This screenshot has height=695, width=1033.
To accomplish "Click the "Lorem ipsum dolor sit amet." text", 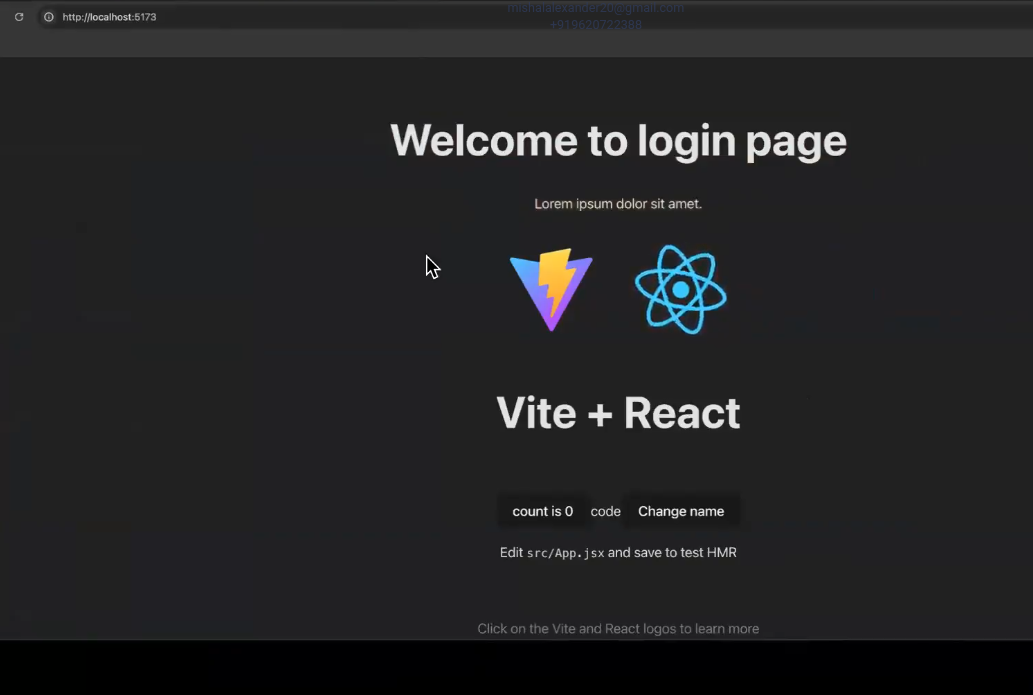I will pyautogui.click(x=618, y=204).
